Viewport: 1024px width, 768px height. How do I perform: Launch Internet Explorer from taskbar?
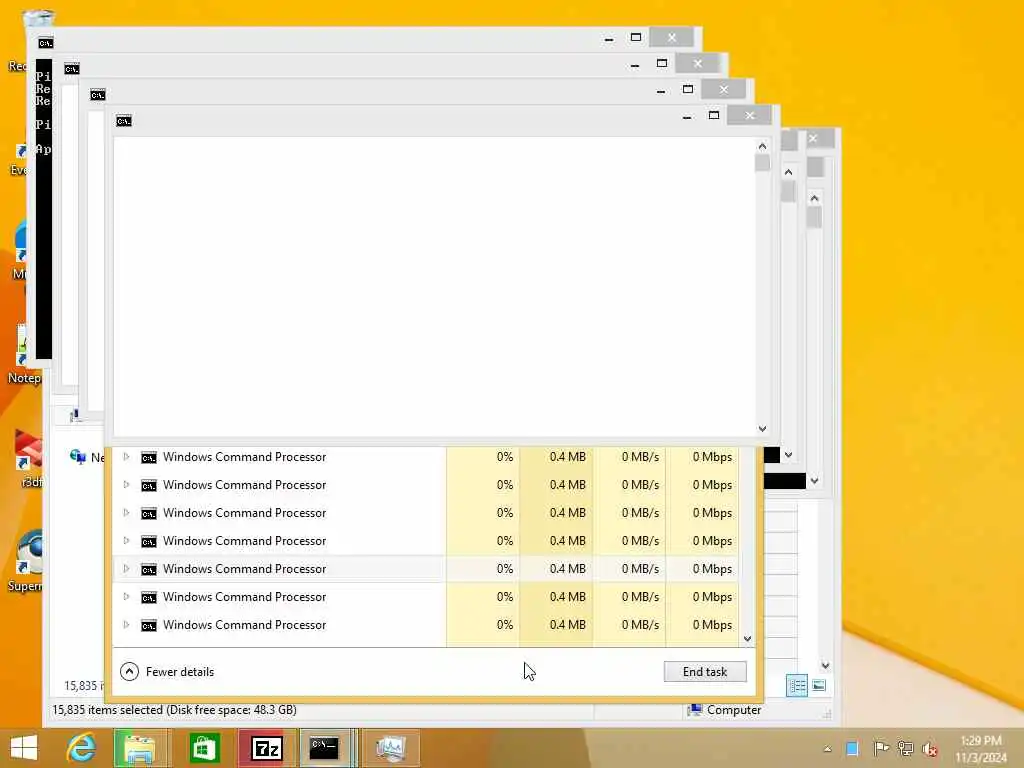pos(82,748)
